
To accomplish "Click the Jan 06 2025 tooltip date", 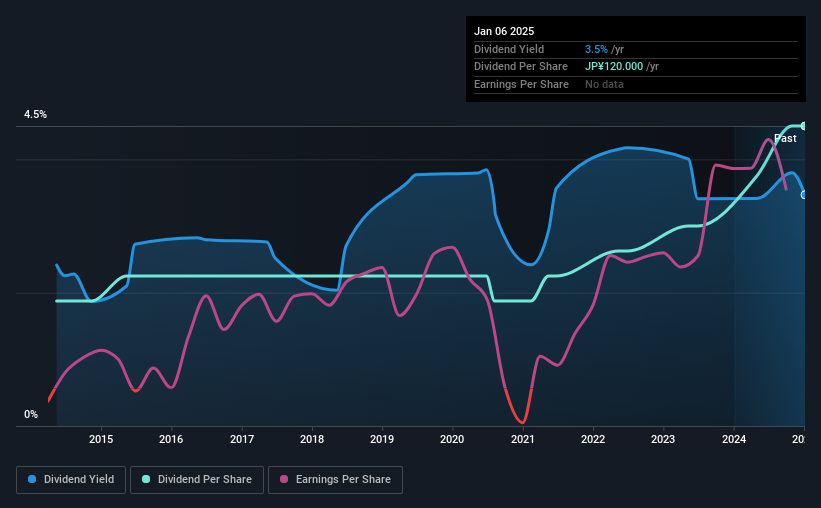I will pyautogui.click(x=504, y=31).
